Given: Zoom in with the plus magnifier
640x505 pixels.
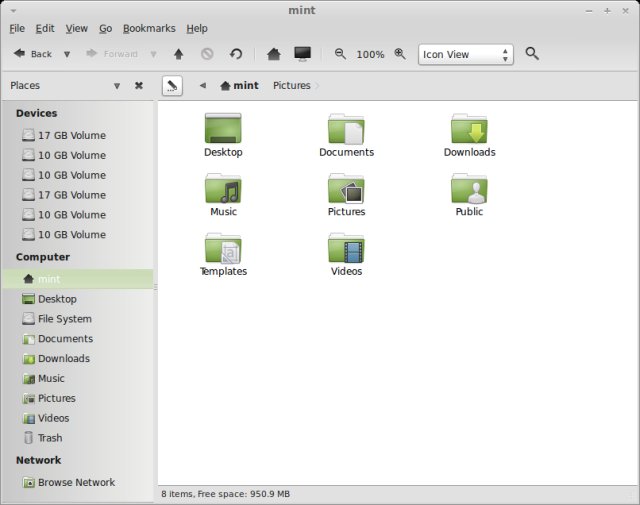Looking at the screenshot, I should click(x=400, y=54).
